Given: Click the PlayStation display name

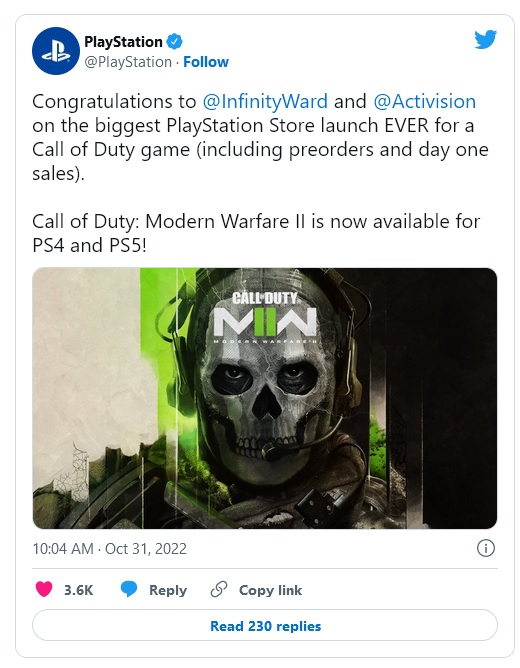Looking at the screenshot, I should 123,42.
